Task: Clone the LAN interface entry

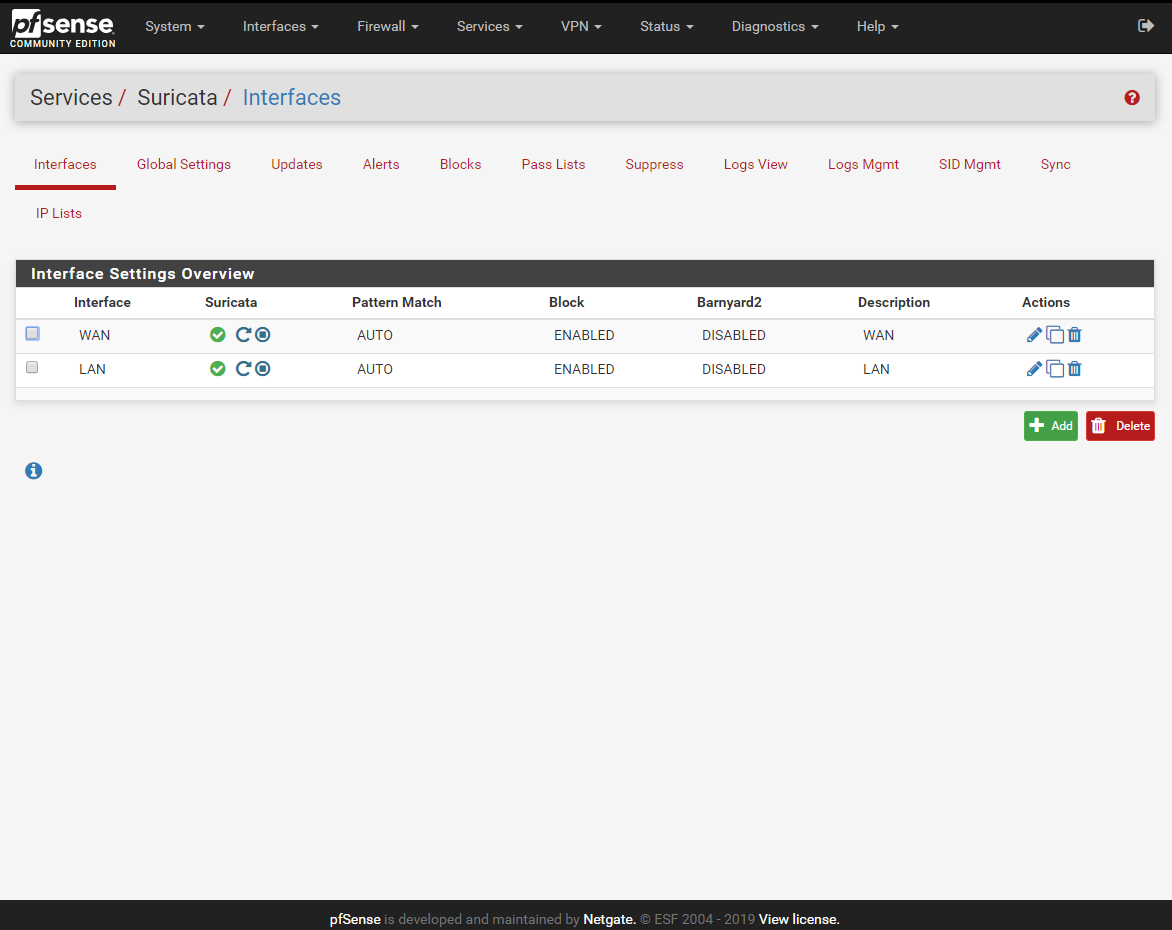Action: click(x=1055, y=369)
